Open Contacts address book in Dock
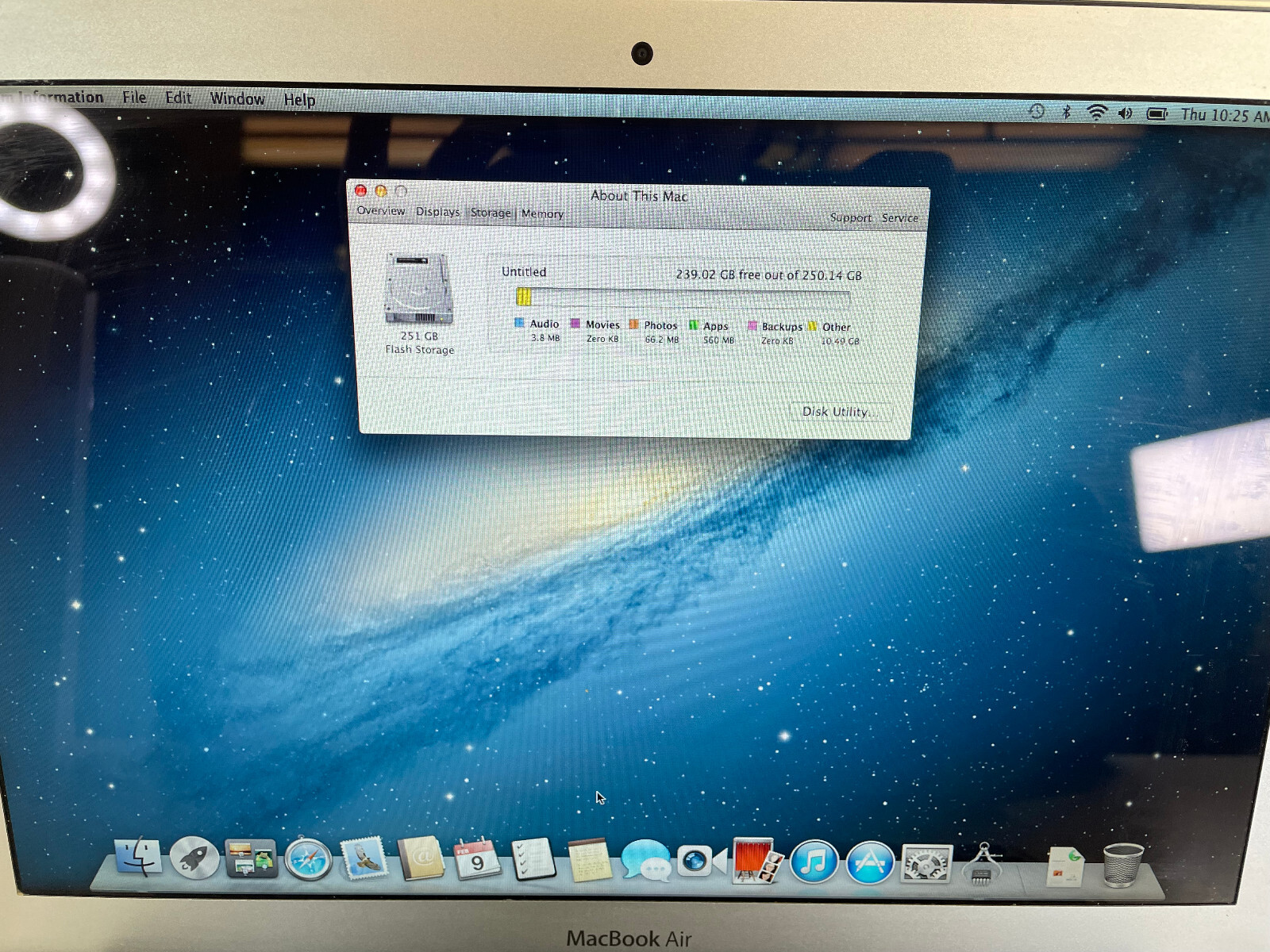The image size is (1270, 952). (421, 859)
